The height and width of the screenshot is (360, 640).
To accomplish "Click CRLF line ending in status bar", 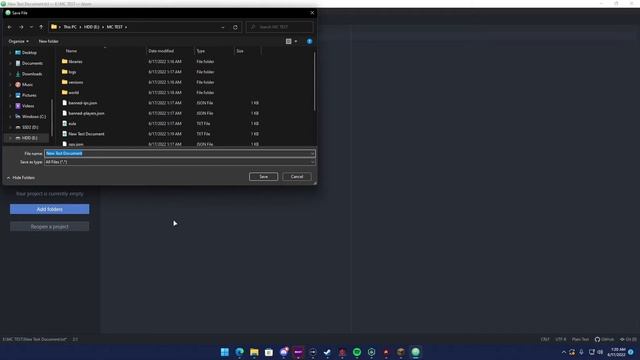I will 545,339.
